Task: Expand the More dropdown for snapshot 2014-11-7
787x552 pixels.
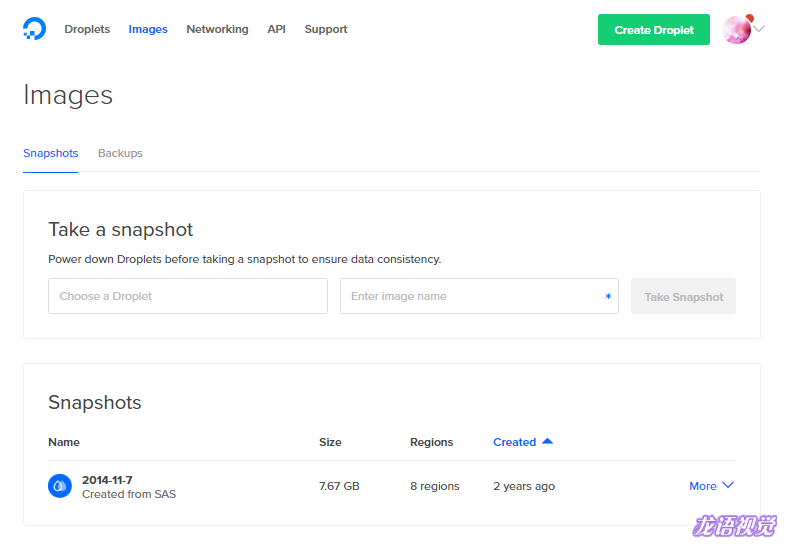Action: tap(711, 486)
